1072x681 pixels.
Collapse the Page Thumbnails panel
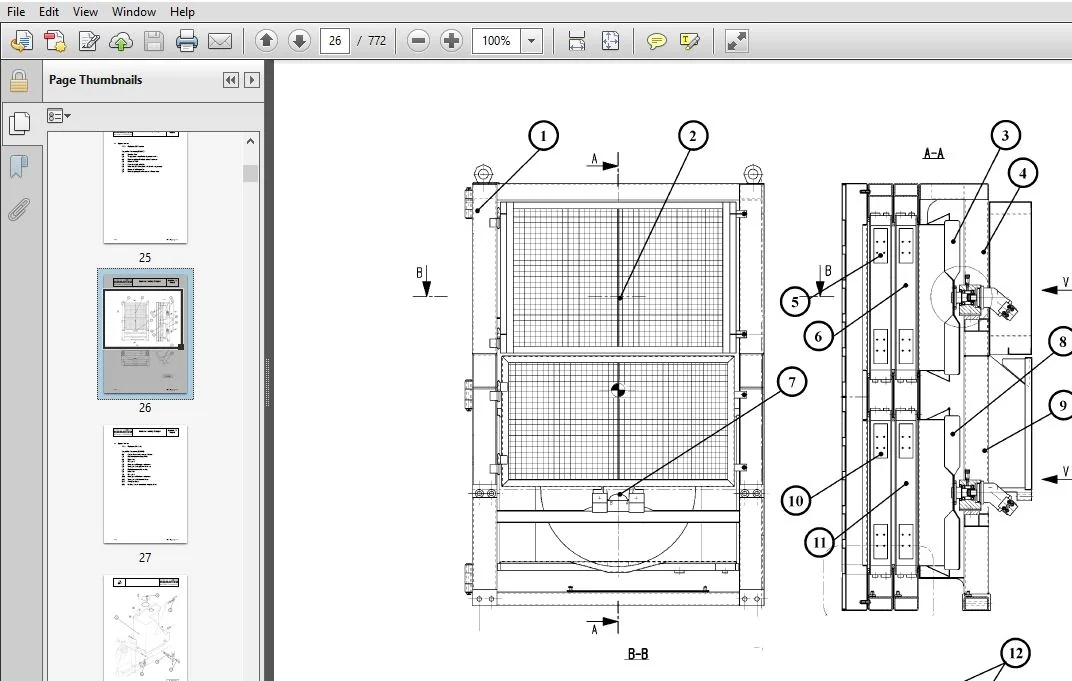pyautogui.click(x=230, y=80)
